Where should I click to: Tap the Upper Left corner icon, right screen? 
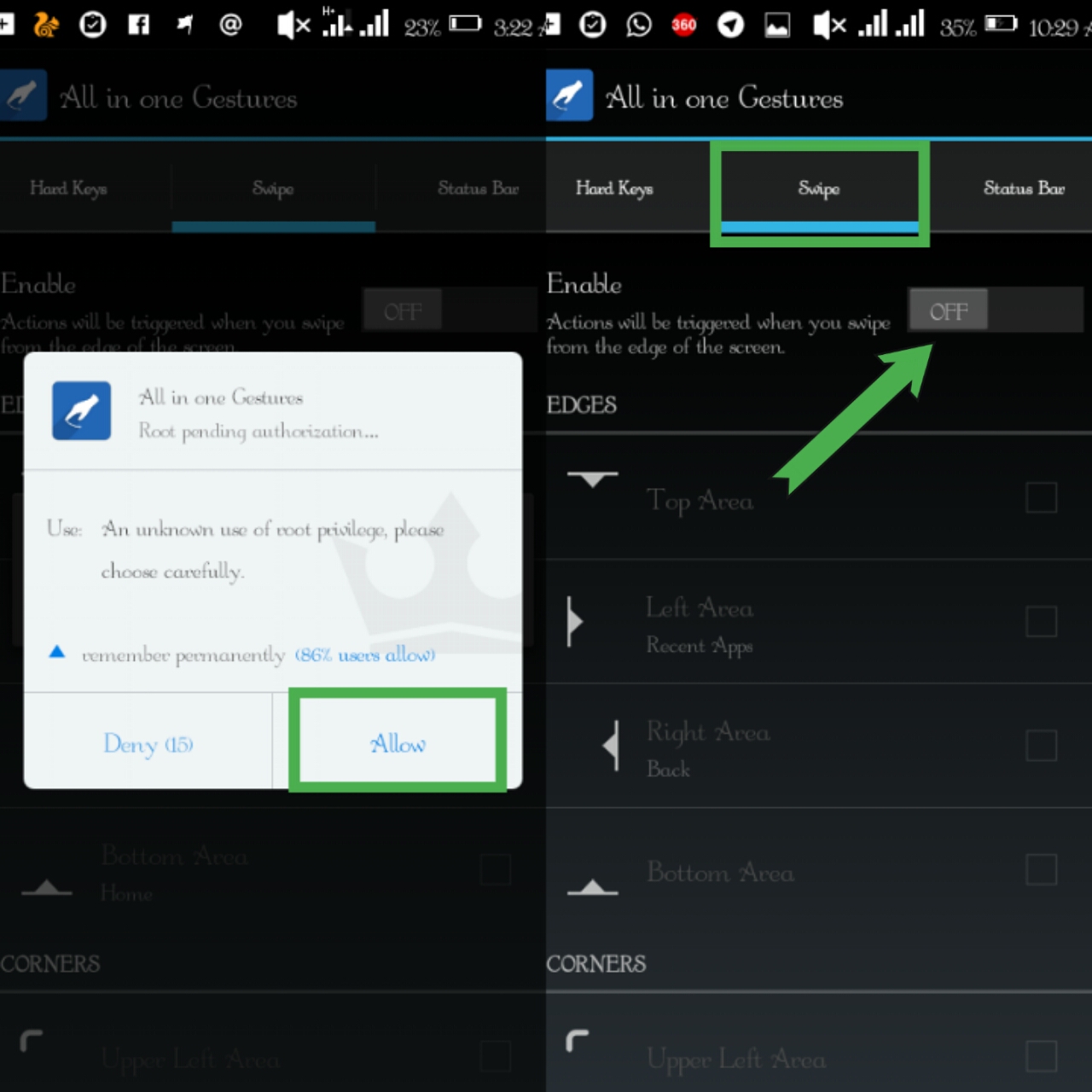(x=578, y=1040)
